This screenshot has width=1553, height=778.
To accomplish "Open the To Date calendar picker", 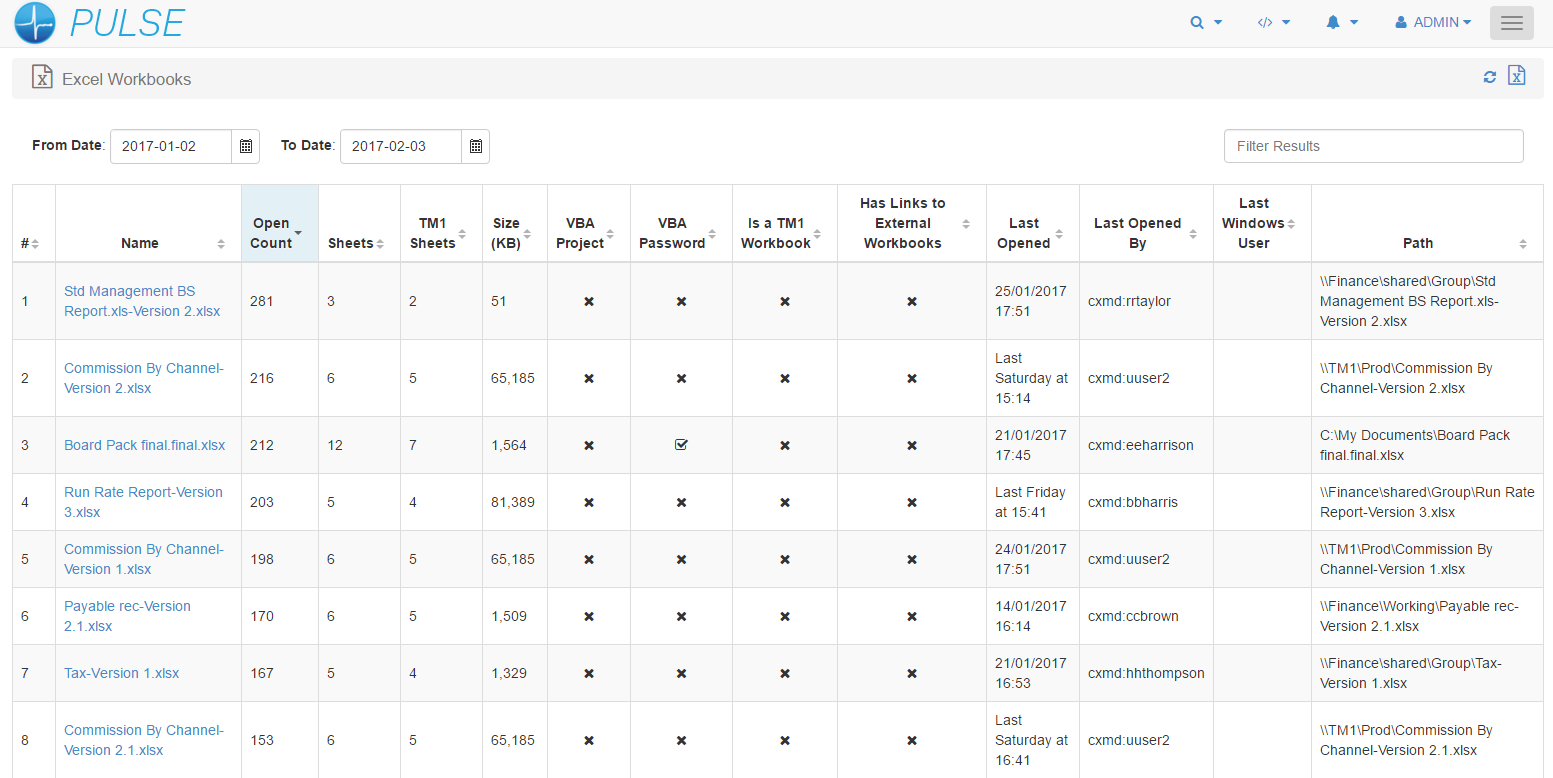I will 475,146.
